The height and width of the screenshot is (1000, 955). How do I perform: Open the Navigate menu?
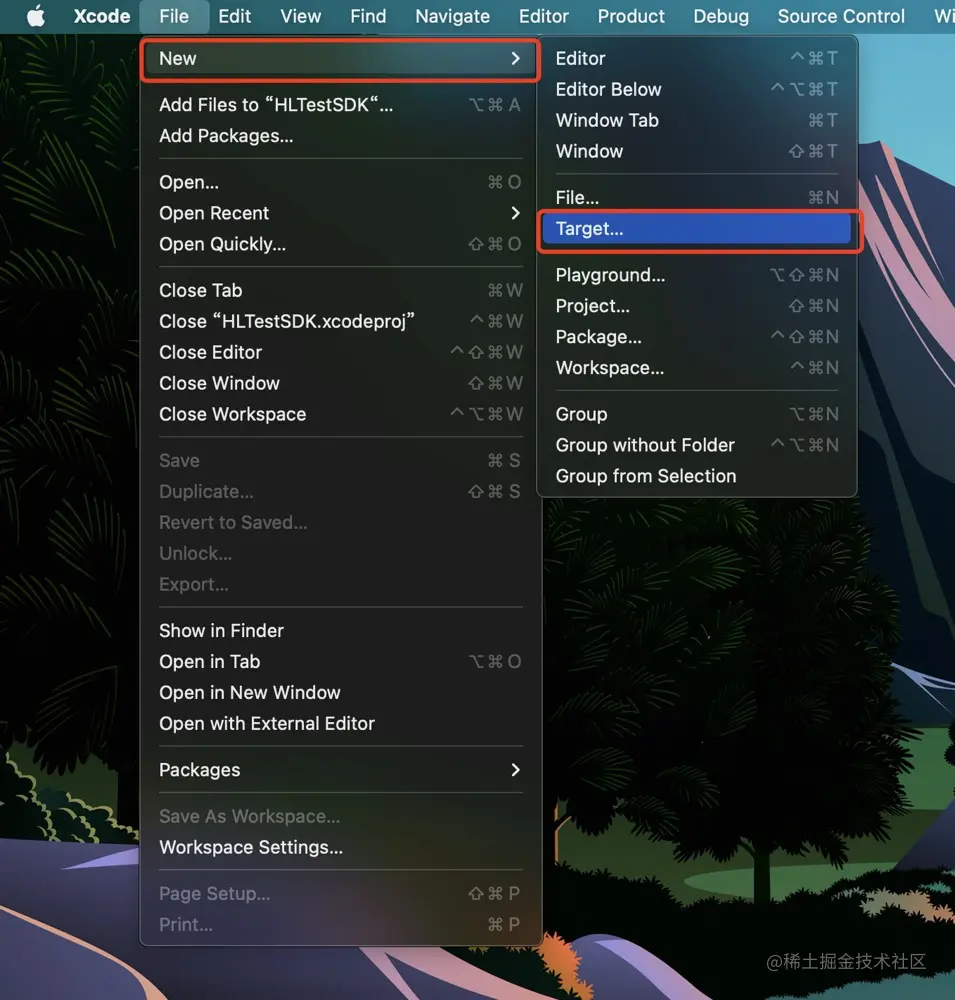pyautogui.click(x=452, y=16)
